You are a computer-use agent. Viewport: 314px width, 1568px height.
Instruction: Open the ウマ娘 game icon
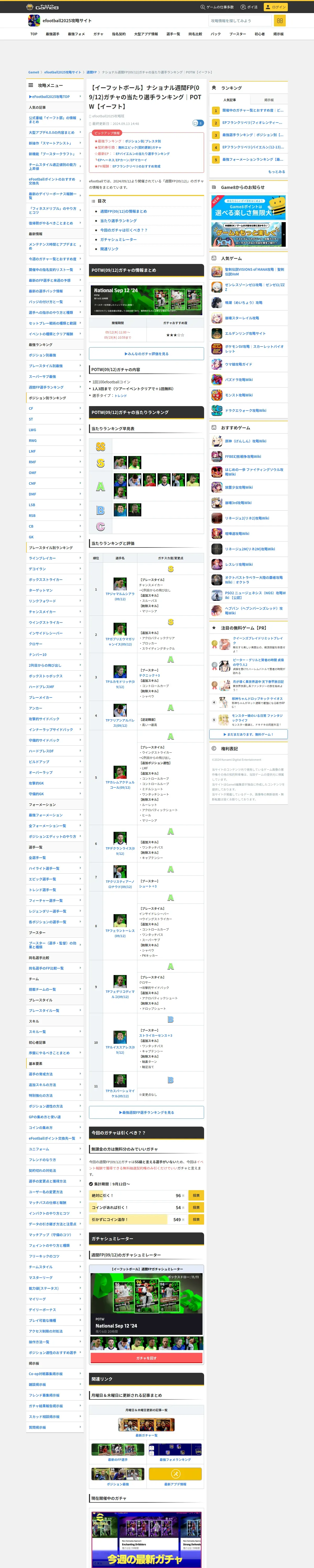click(x=217, y=364)
